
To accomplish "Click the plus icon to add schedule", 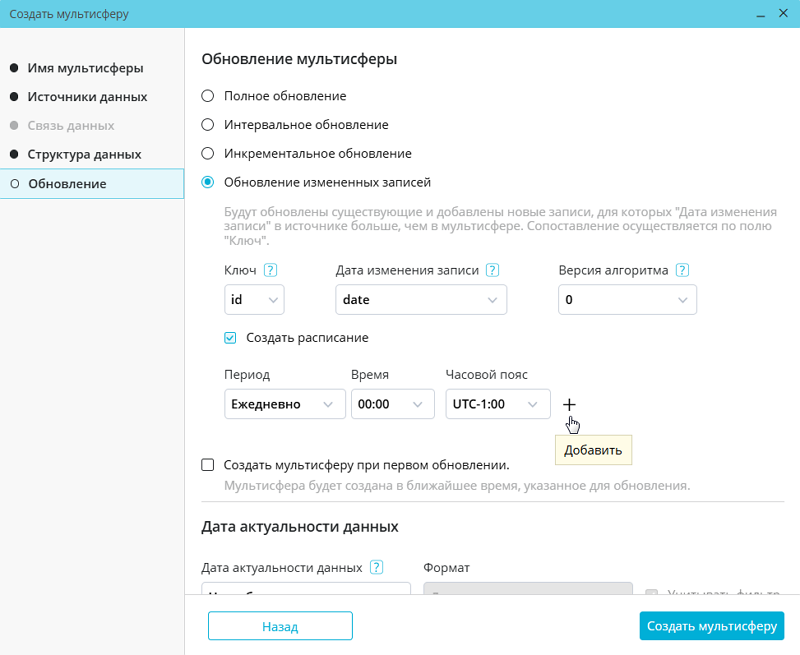I will click(569, 404).
